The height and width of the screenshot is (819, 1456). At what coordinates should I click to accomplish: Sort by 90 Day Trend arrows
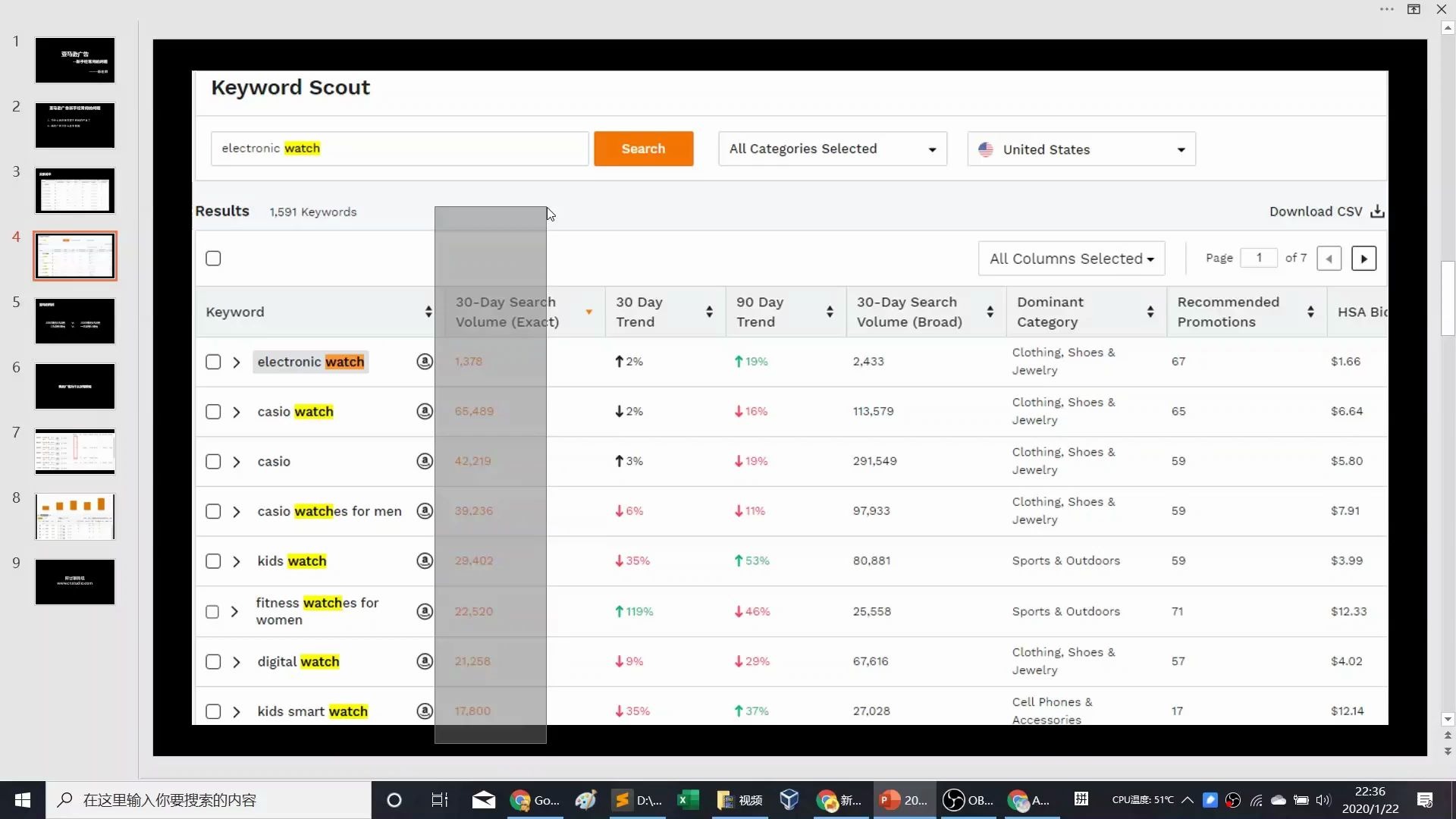(x=830, y=312)
